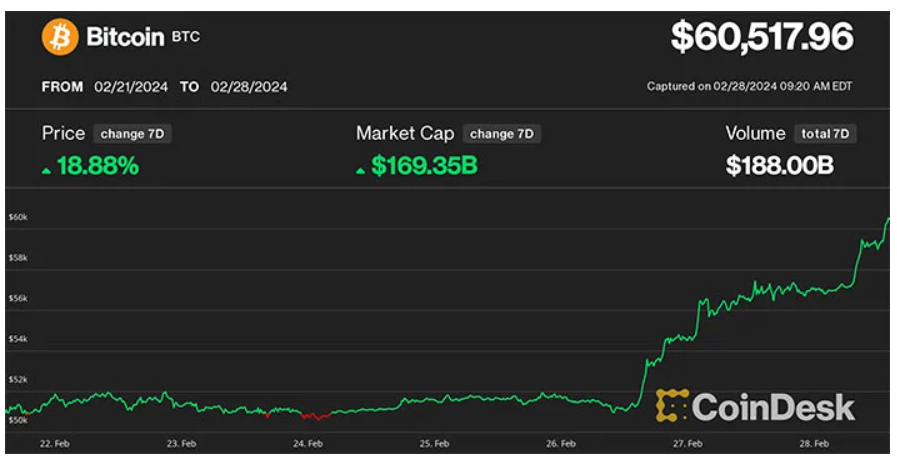Viewport: 897px width, 463px height.
Task: Click the 24. Feb x-axis label
Action: click(308, 444)
